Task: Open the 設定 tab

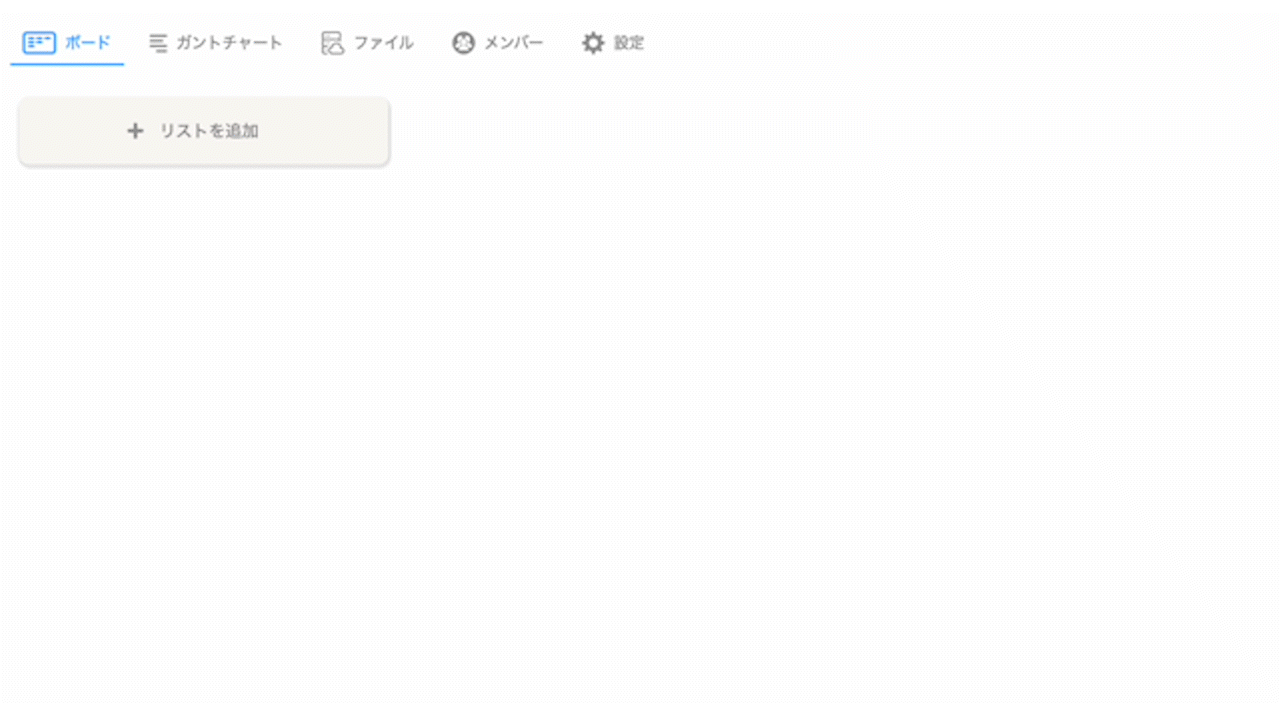Action: pos(613,43)
